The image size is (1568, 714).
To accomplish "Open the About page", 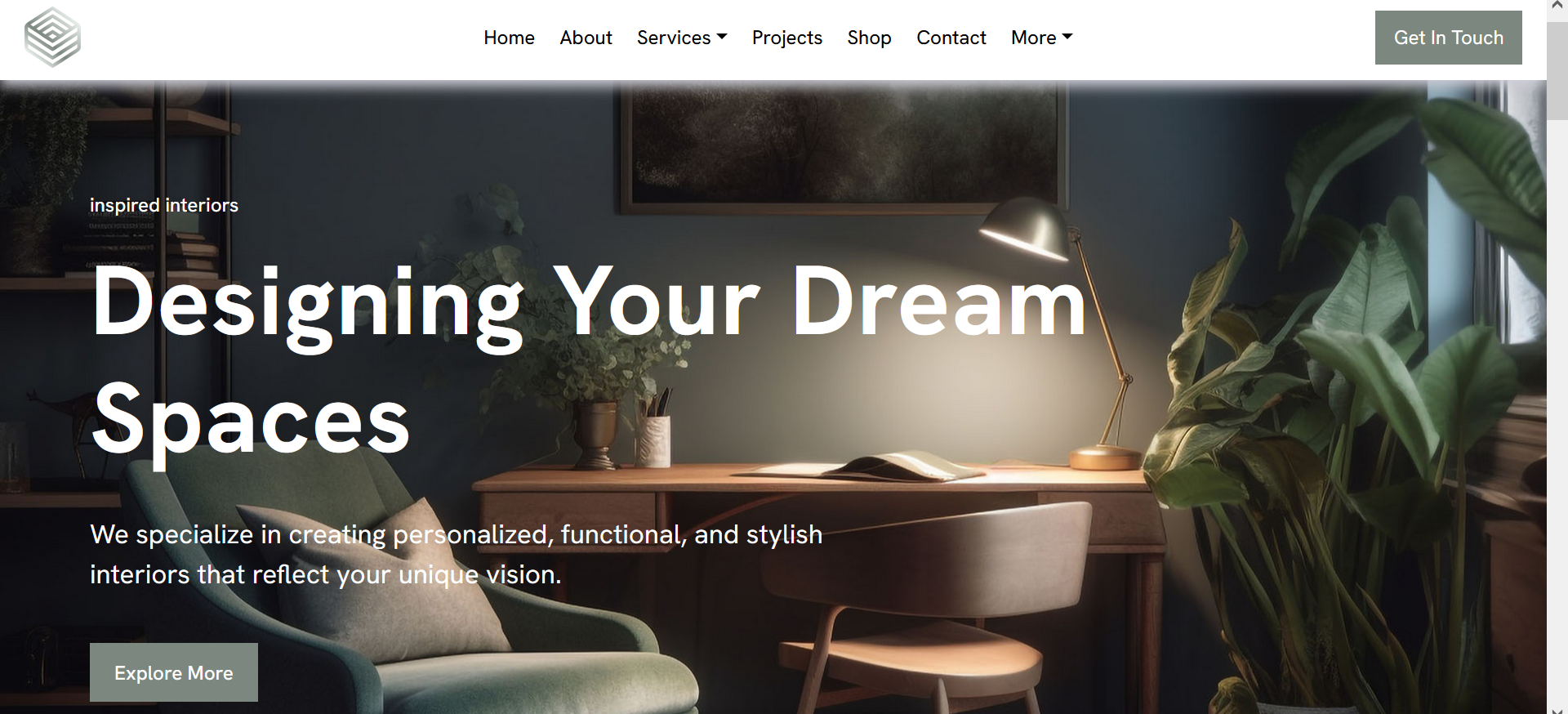I will 586,38.
